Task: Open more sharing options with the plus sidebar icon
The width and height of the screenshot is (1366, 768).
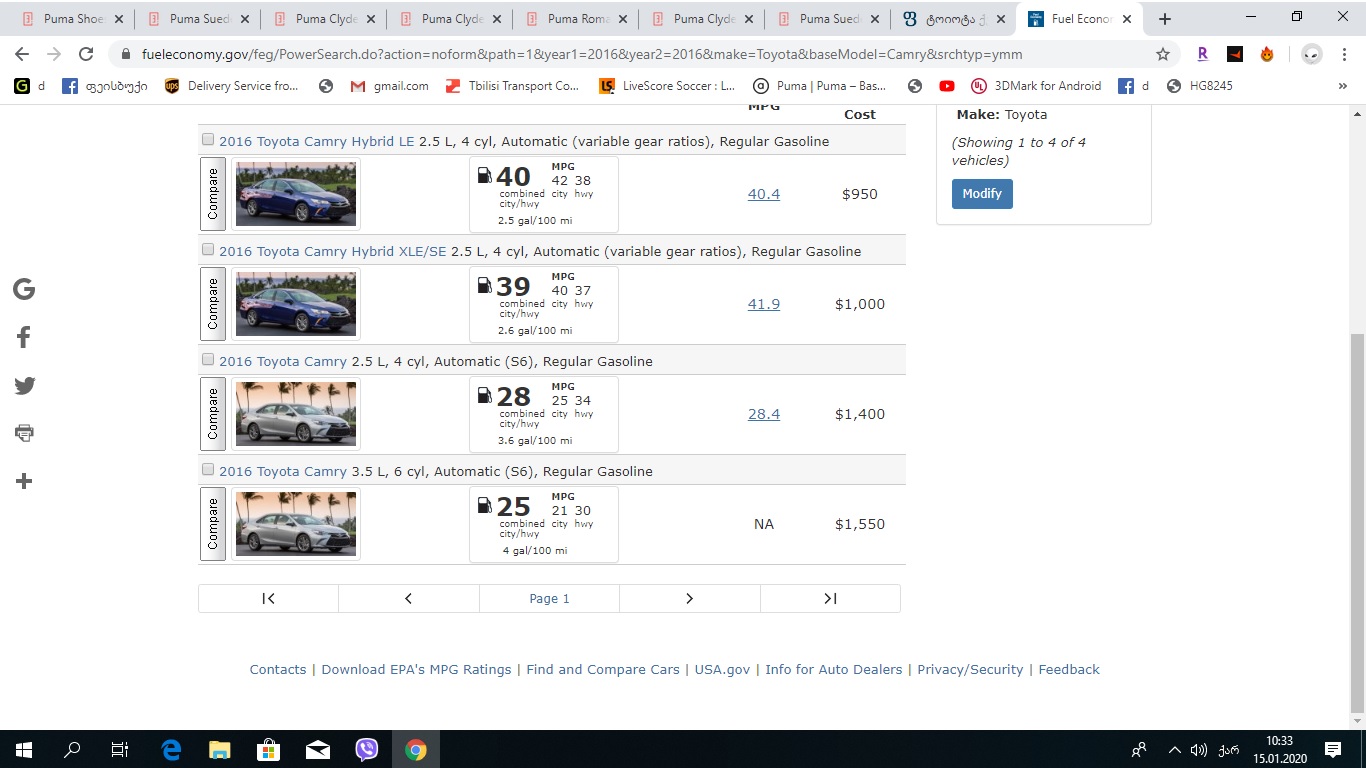Action: tap(24, 481)
